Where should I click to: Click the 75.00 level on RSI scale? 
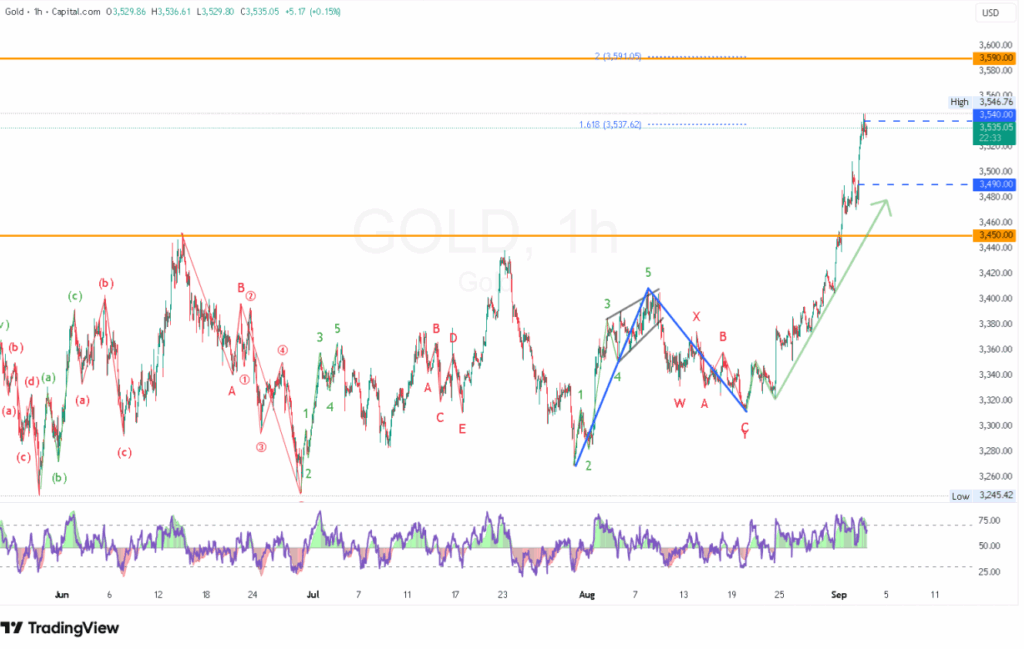point(990,521)
